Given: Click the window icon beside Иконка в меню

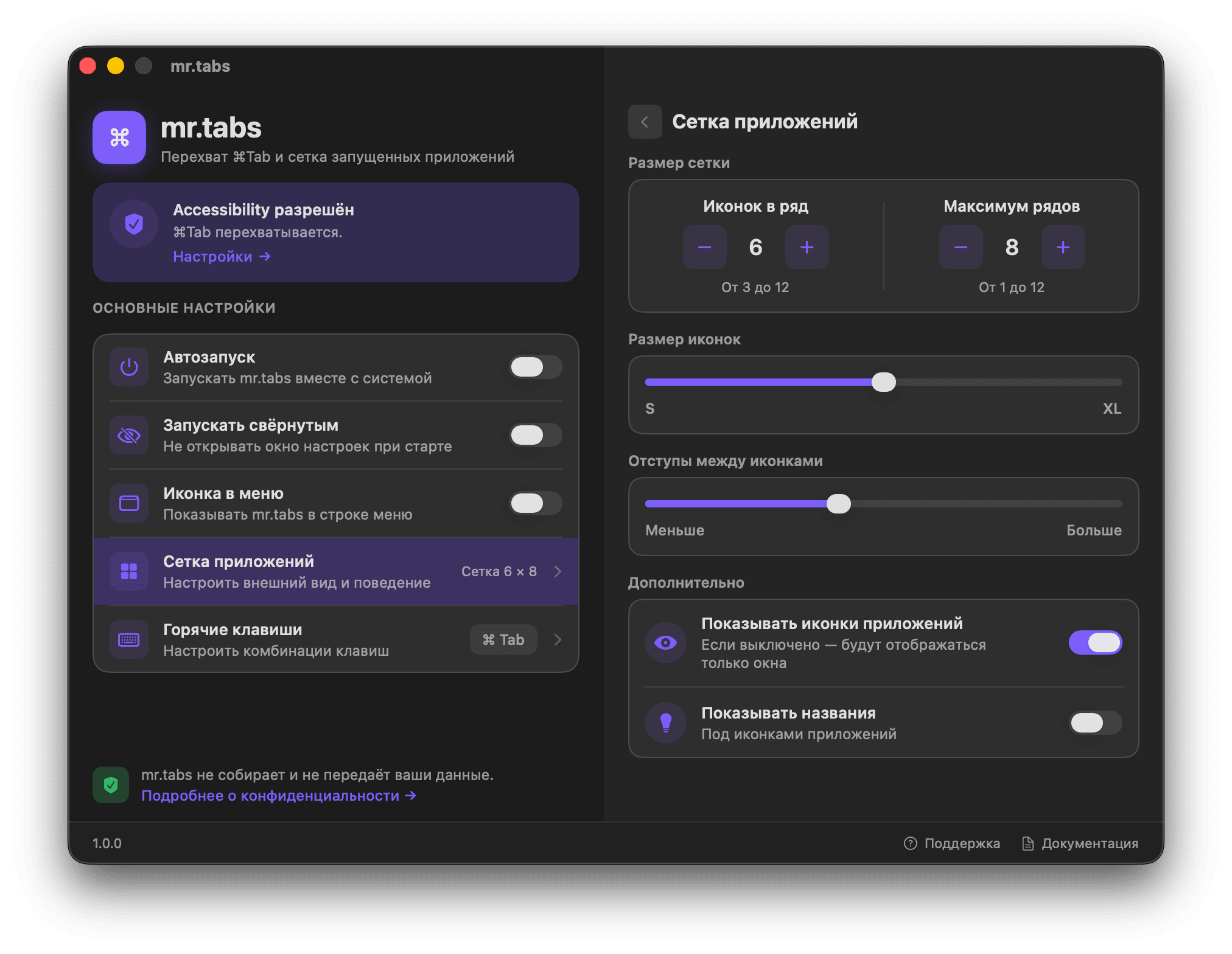Looking at the screenshot, I should tap(129, 503).
